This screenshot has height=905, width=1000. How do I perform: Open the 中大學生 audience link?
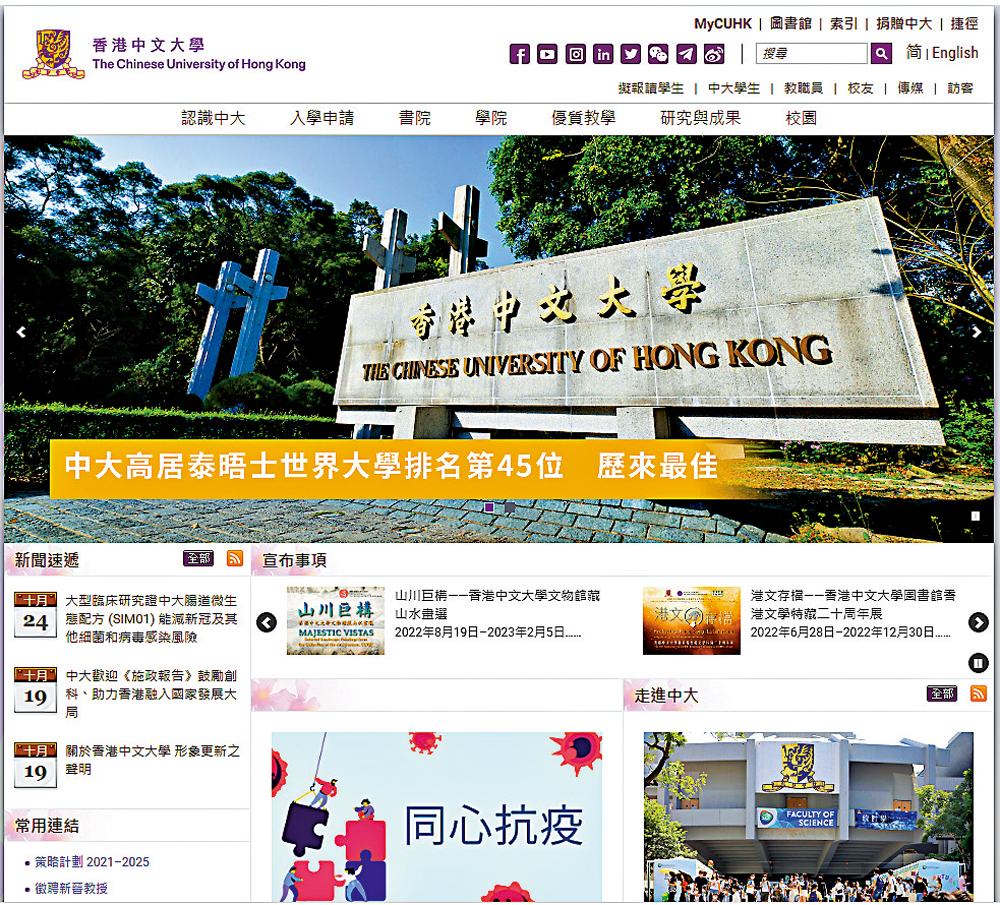(734, 88)
